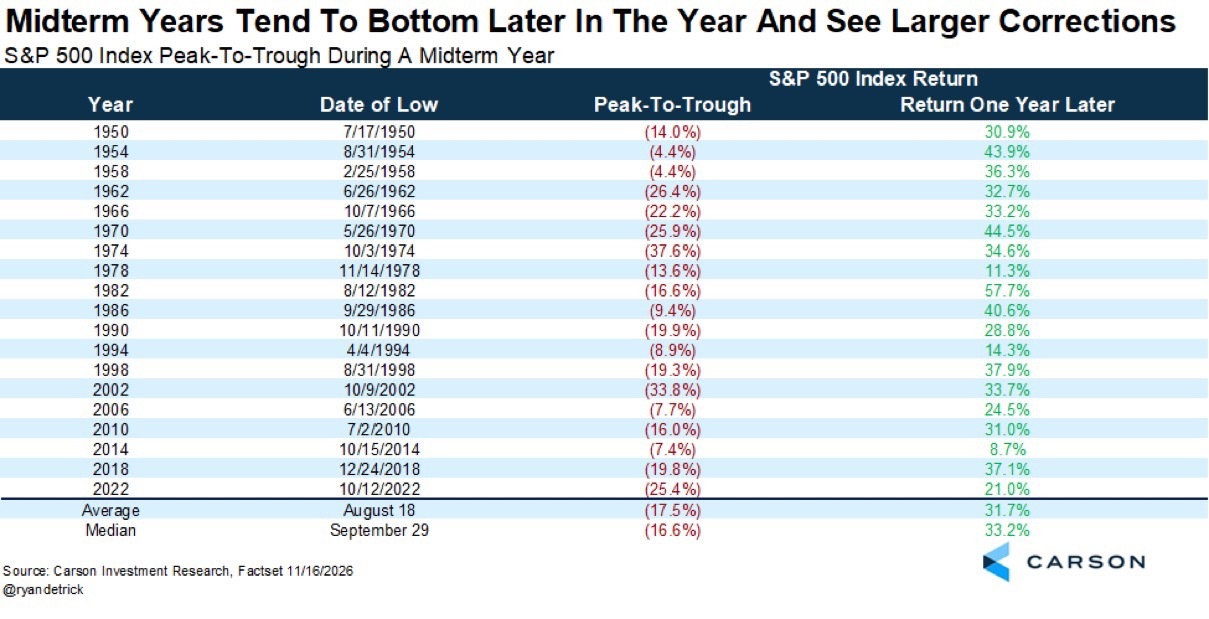Click the S&P 500 Index Return heading
Viewport: 1209px width, 619px height.
pyautogui.click(x=873, y=79)
